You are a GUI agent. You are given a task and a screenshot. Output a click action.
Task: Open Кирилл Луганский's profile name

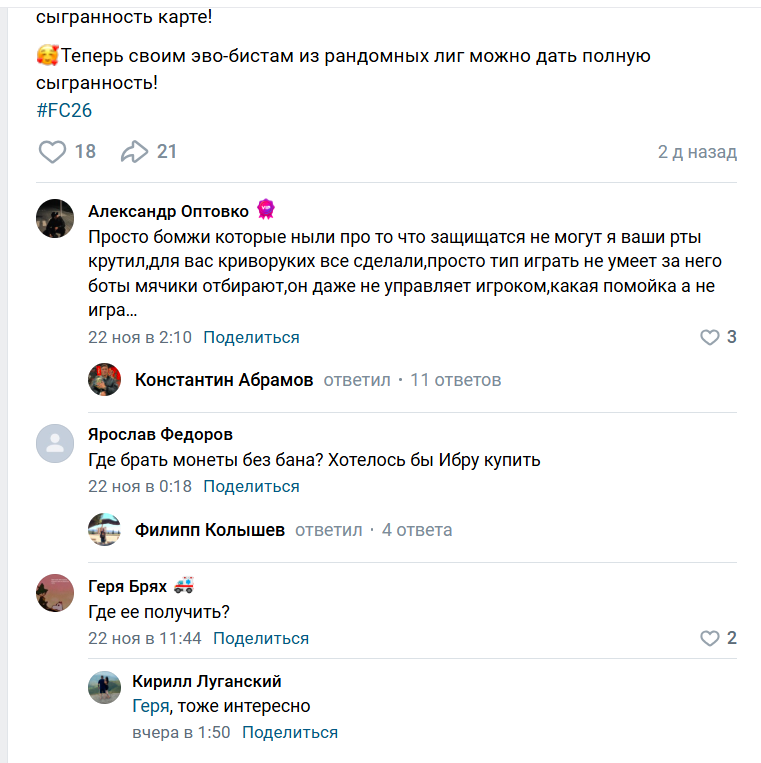click(207, 681)
